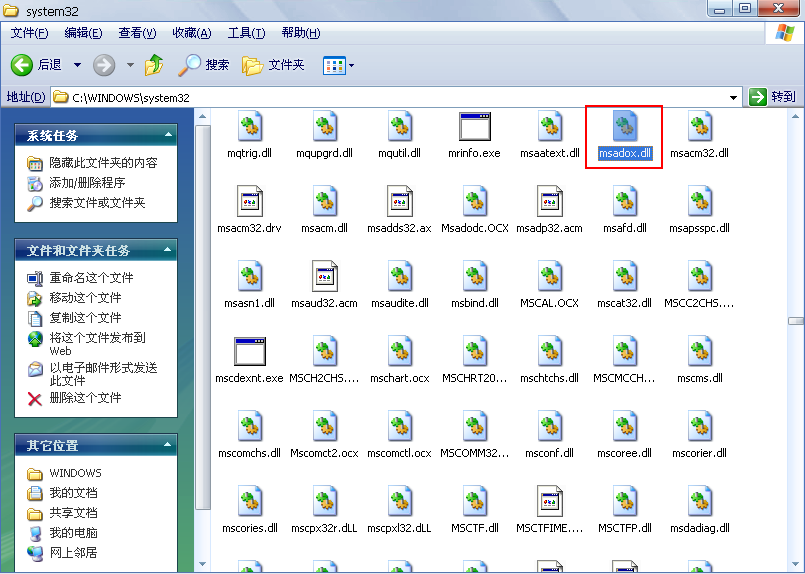Open the Forward history dropdown arrow
This screenshot has width=805, height=574.
pos(130,65)
